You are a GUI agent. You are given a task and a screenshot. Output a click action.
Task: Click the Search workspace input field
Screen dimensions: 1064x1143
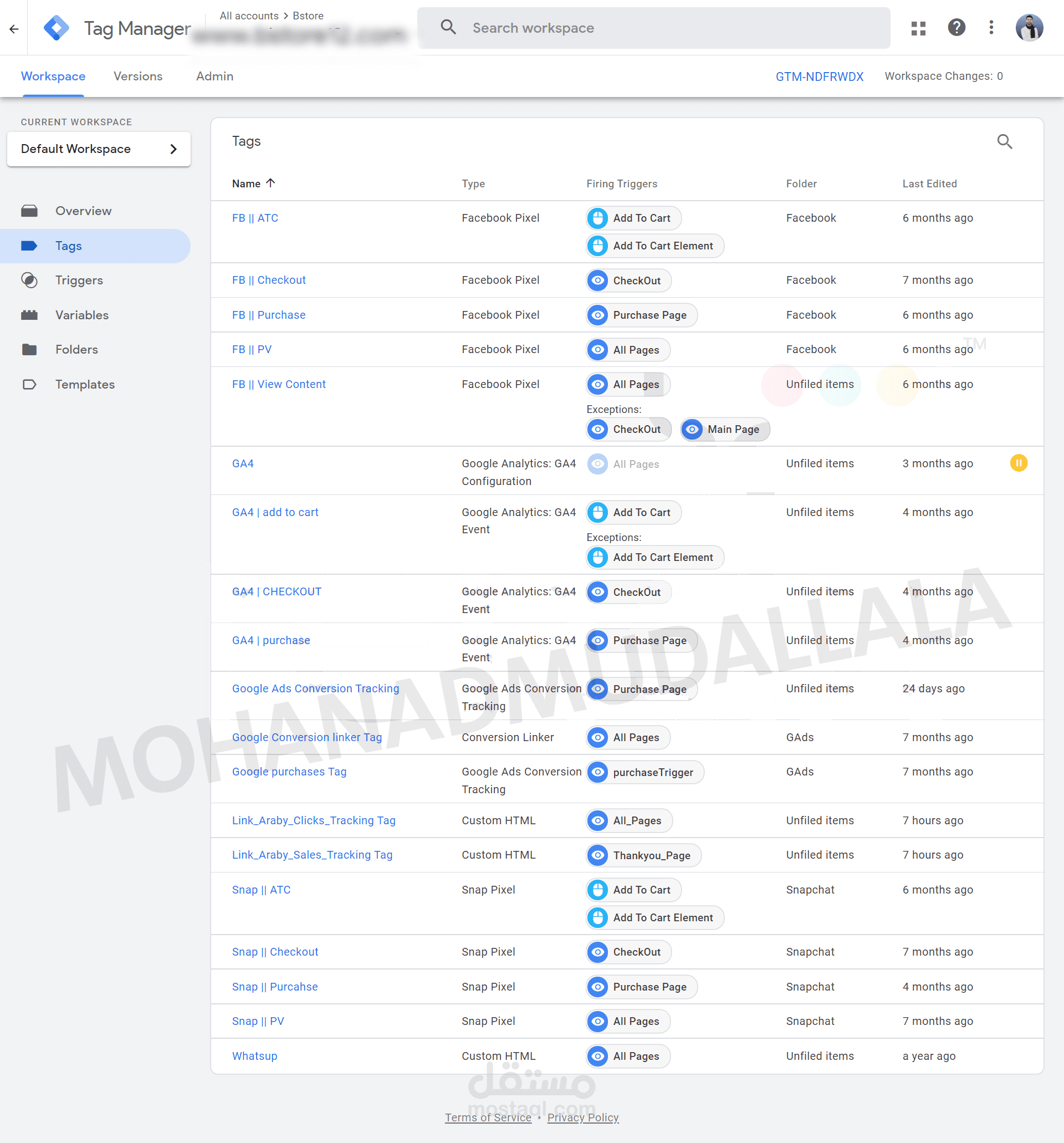coord(661,28)
